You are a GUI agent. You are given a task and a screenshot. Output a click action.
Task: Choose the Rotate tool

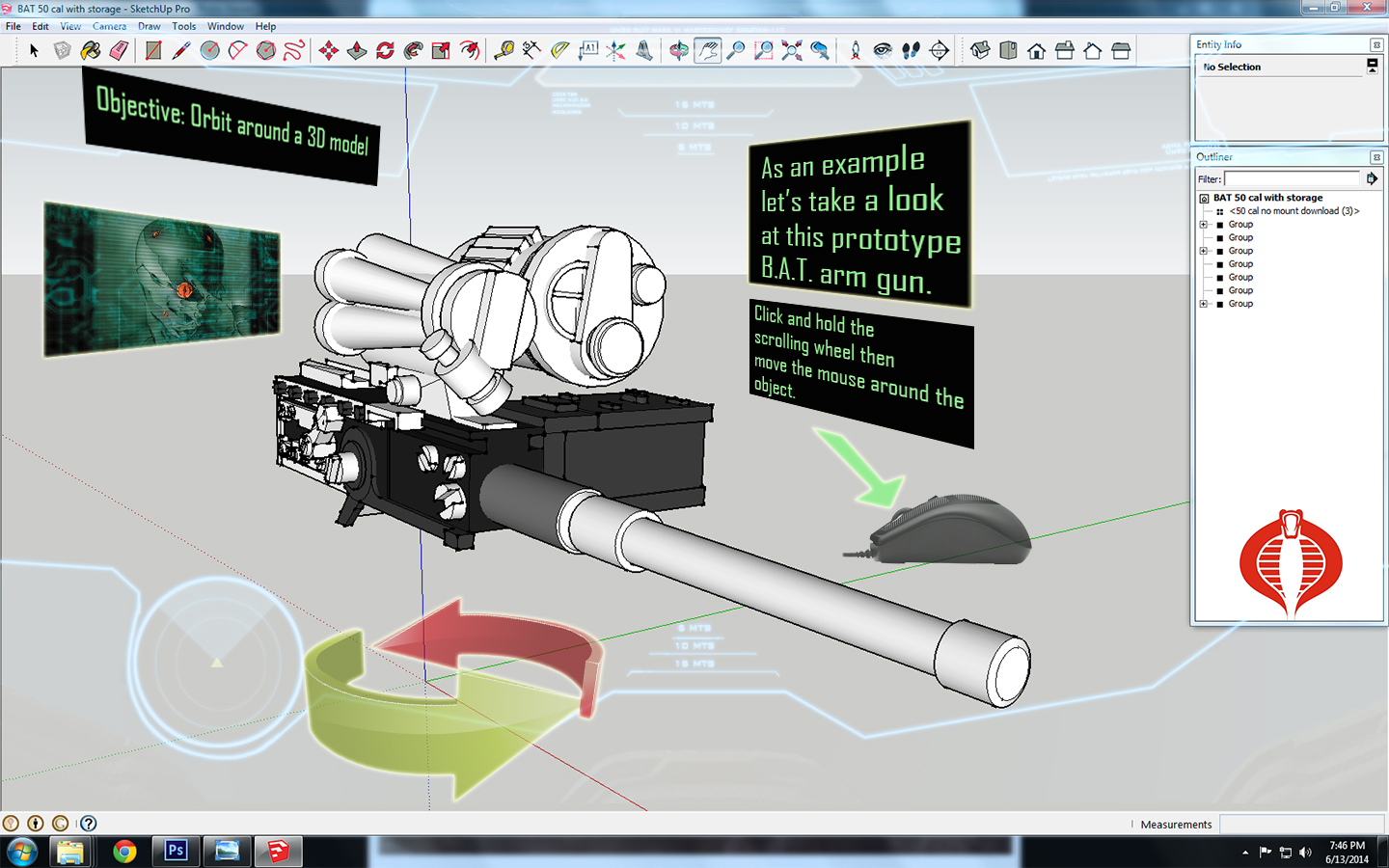[x=383, y=50]
